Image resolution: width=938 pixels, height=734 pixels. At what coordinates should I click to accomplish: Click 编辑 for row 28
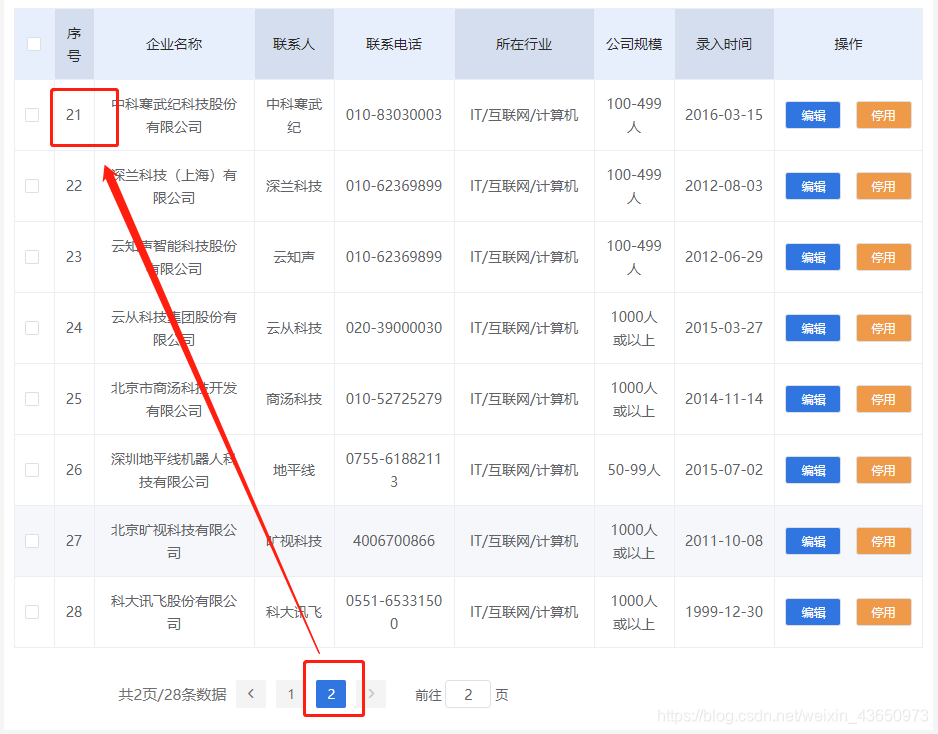click(812, 612)
